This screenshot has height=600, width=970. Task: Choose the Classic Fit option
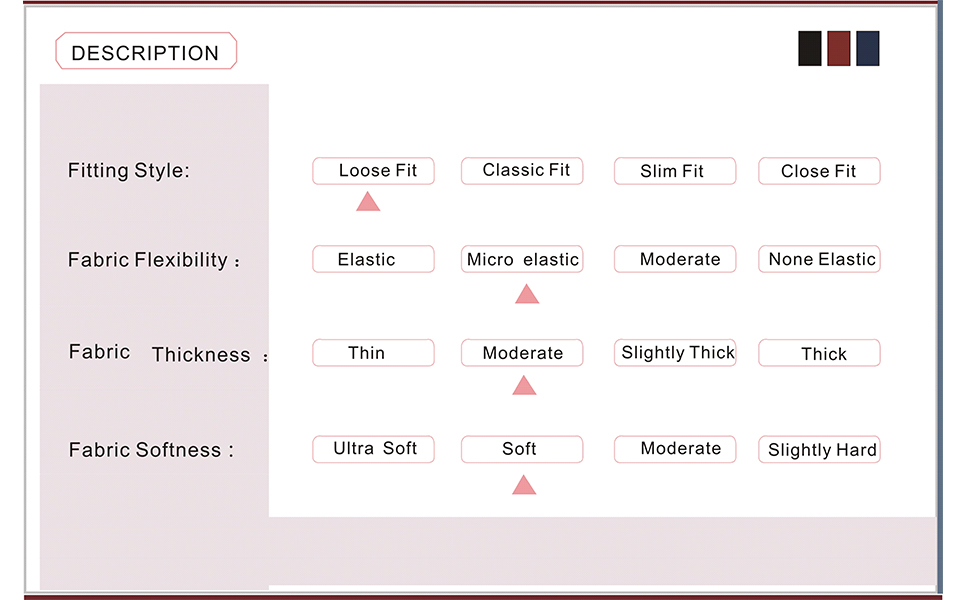coord(522,171)
